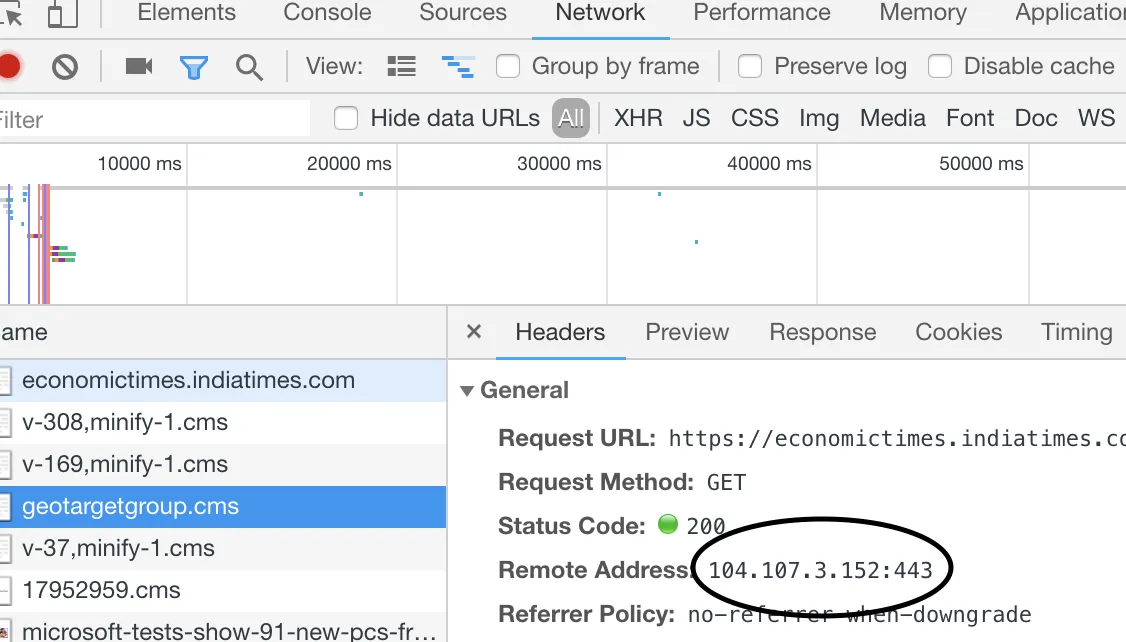Click the capture screenshots camera icon
1126x642 pixels.
pos(139,67)
